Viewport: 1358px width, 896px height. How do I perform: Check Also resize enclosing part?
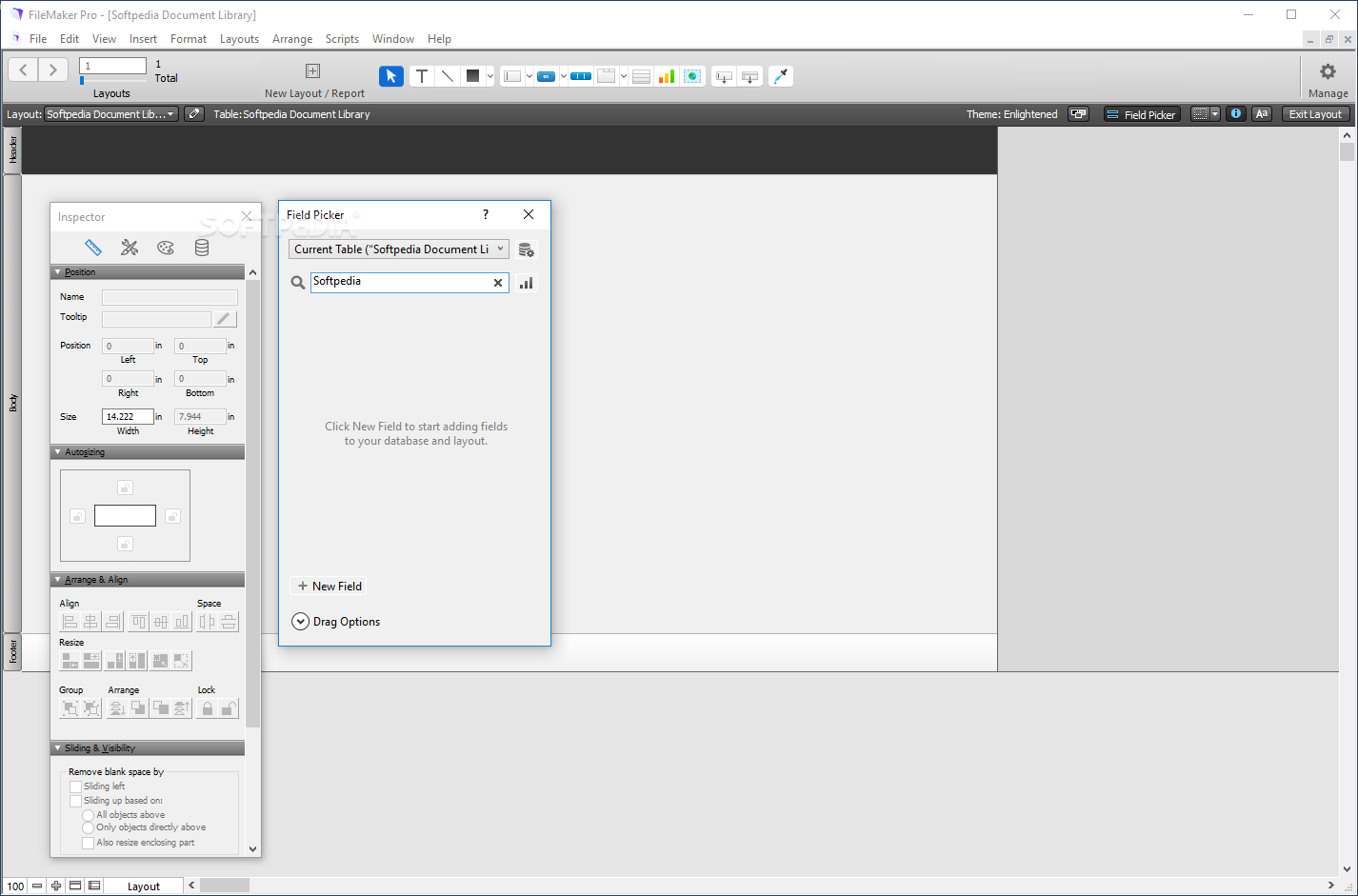coord(89,843)
